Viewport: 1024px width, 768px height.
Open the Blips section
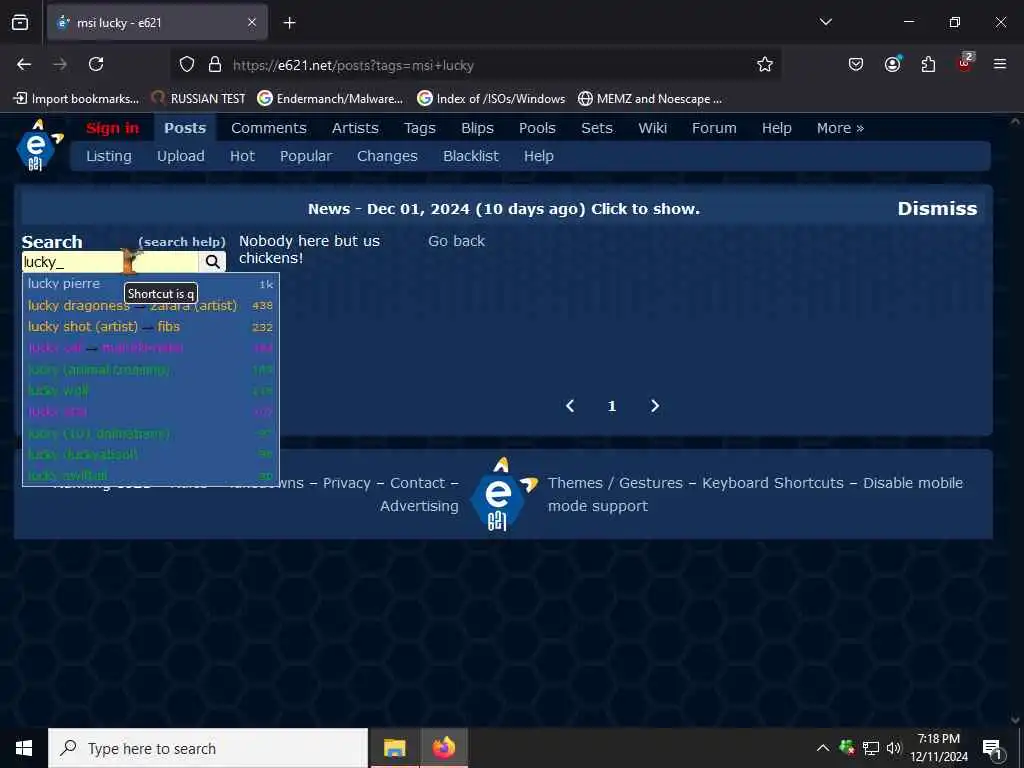477,128
